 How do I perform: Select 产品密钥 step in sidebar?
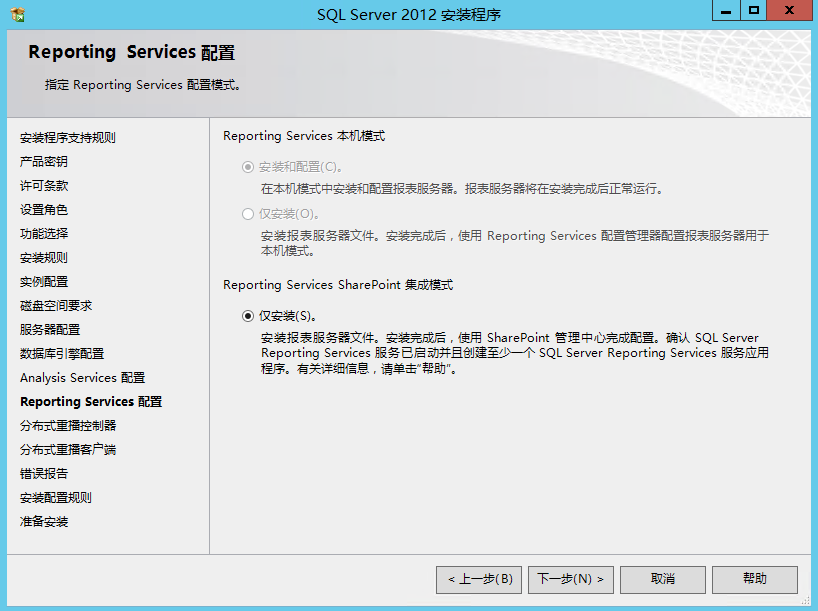point(44,162)
